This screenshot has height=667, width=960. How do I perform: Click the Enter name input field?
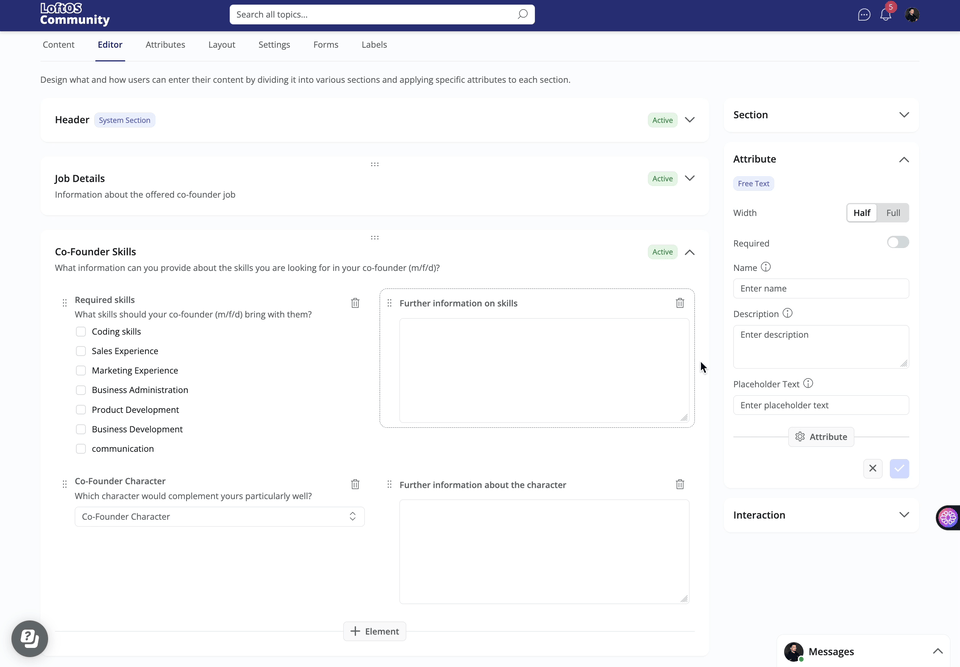pos(820,288)
